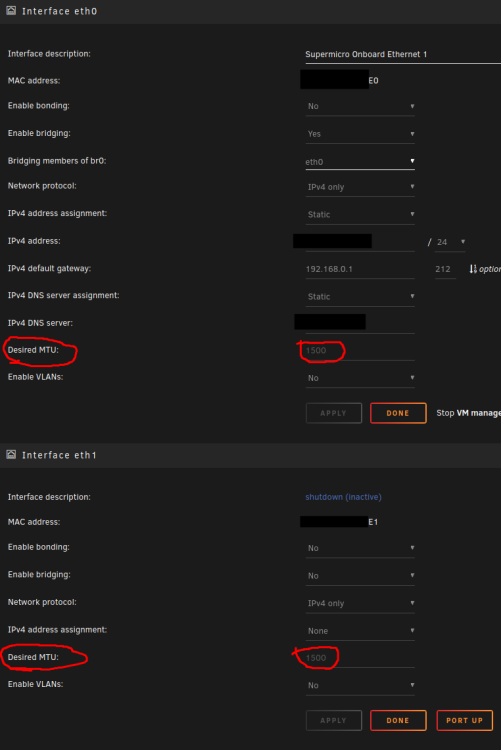Click the gateway optional metric sort icon

click(473, 269)
